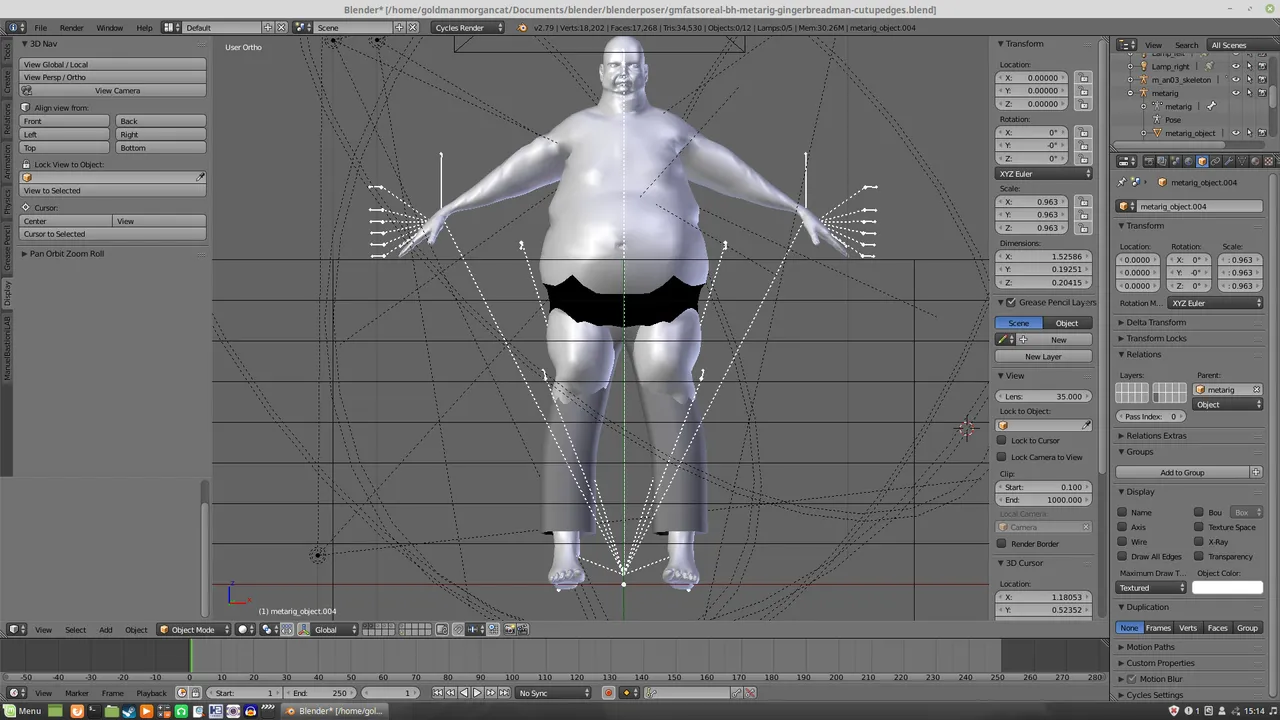Enable the X-Ray display checkbox
This screenshot has height=720, width=1280.
pos(1199,542)
